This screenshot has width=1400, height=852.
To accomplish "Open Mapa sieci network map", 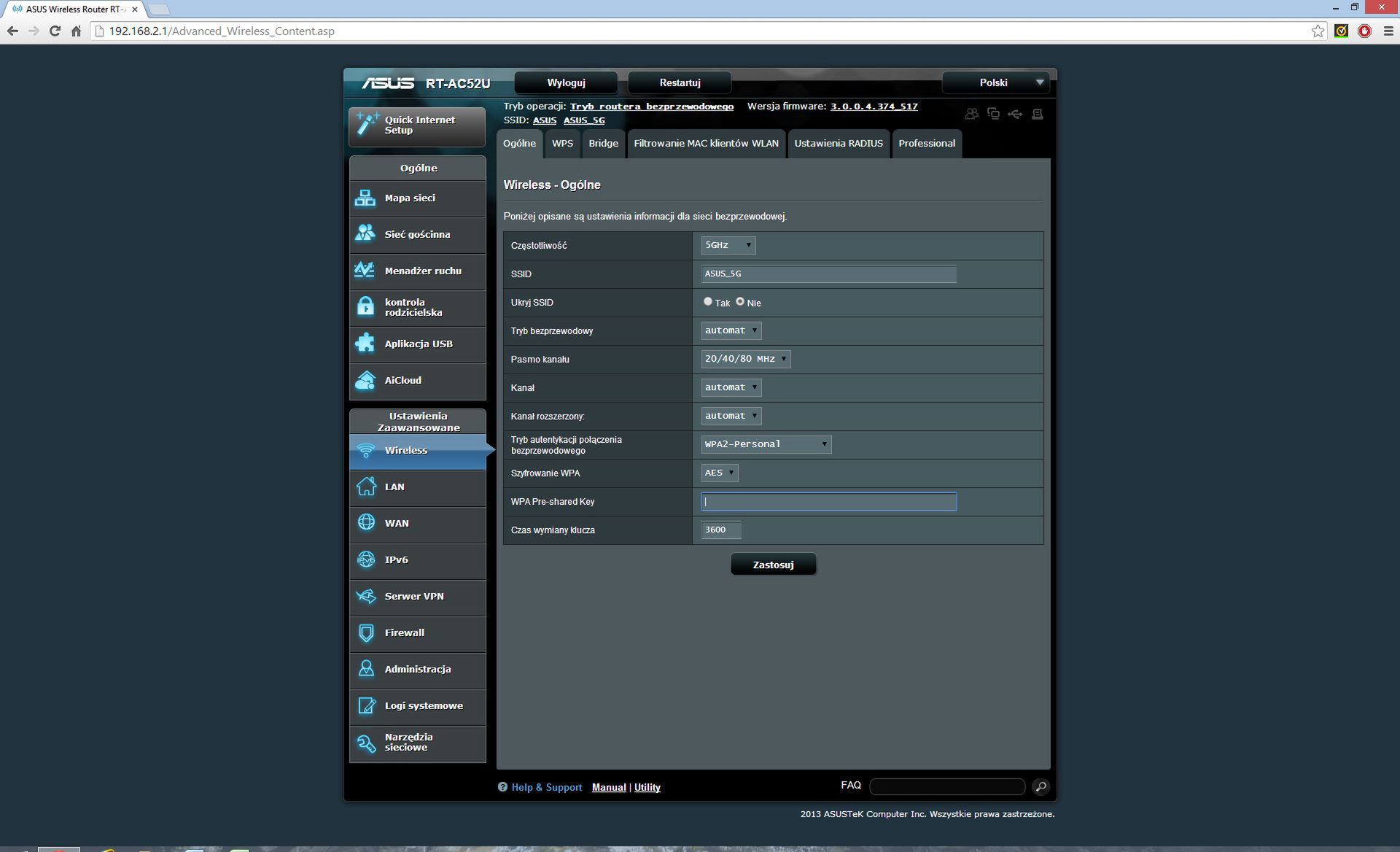I will pos(417,198).
